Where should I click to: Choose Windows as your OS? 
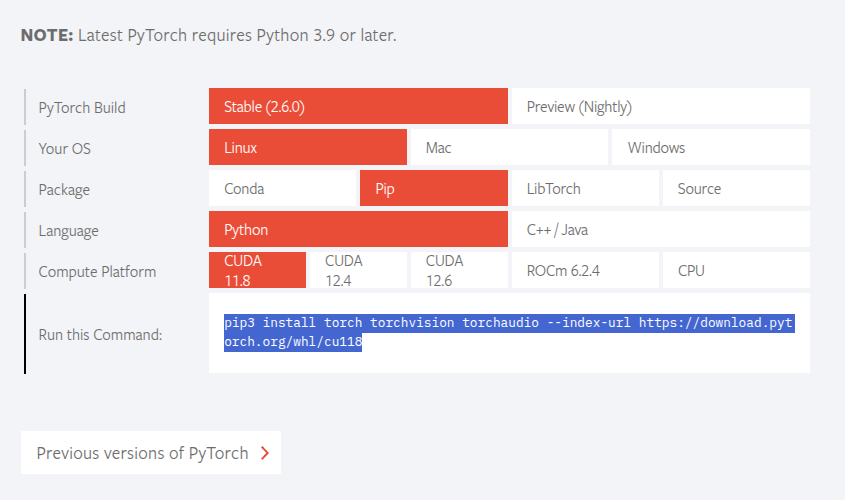pyautogui.click(x=711, y=147)
